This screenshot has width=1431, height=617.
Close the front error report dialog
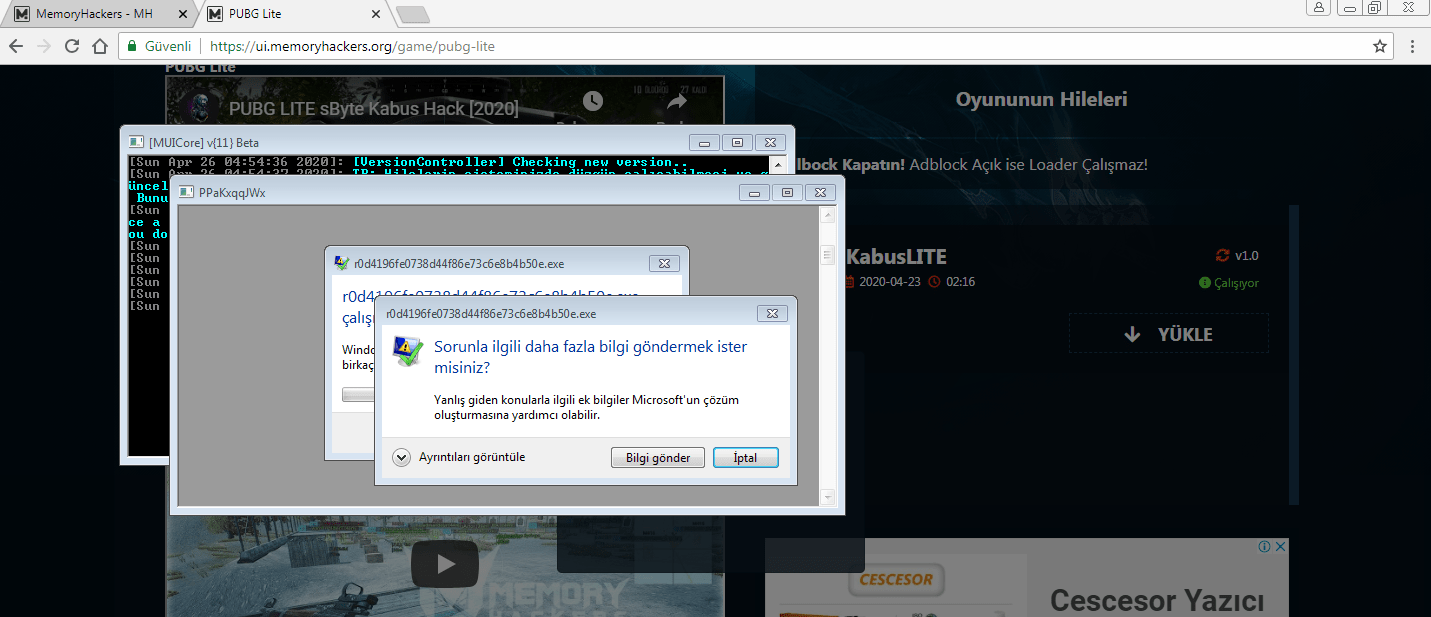[772, 313]
